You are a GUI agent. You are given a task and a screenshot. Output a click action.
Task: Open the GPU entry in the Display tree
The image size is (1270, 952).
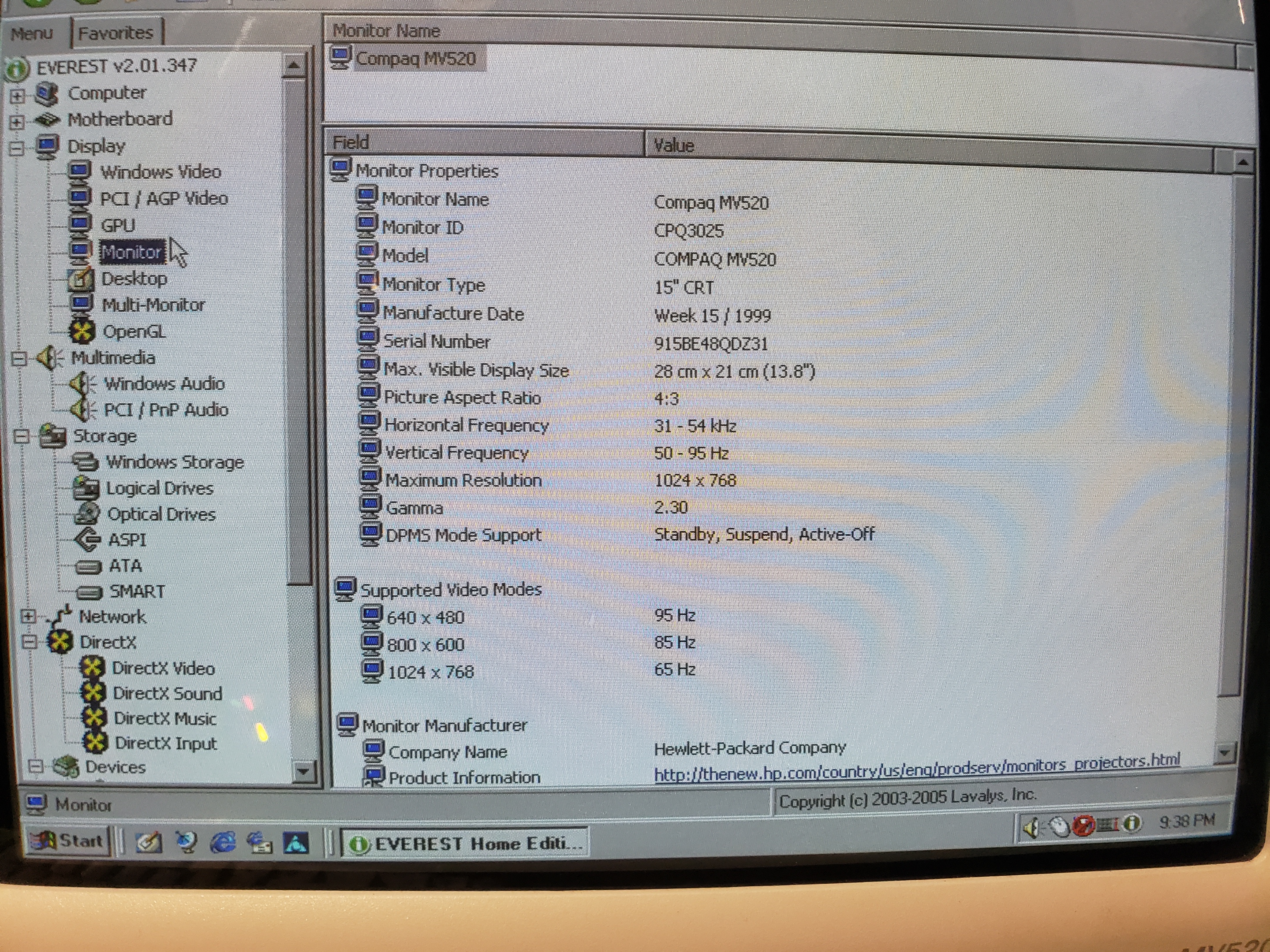118,226
